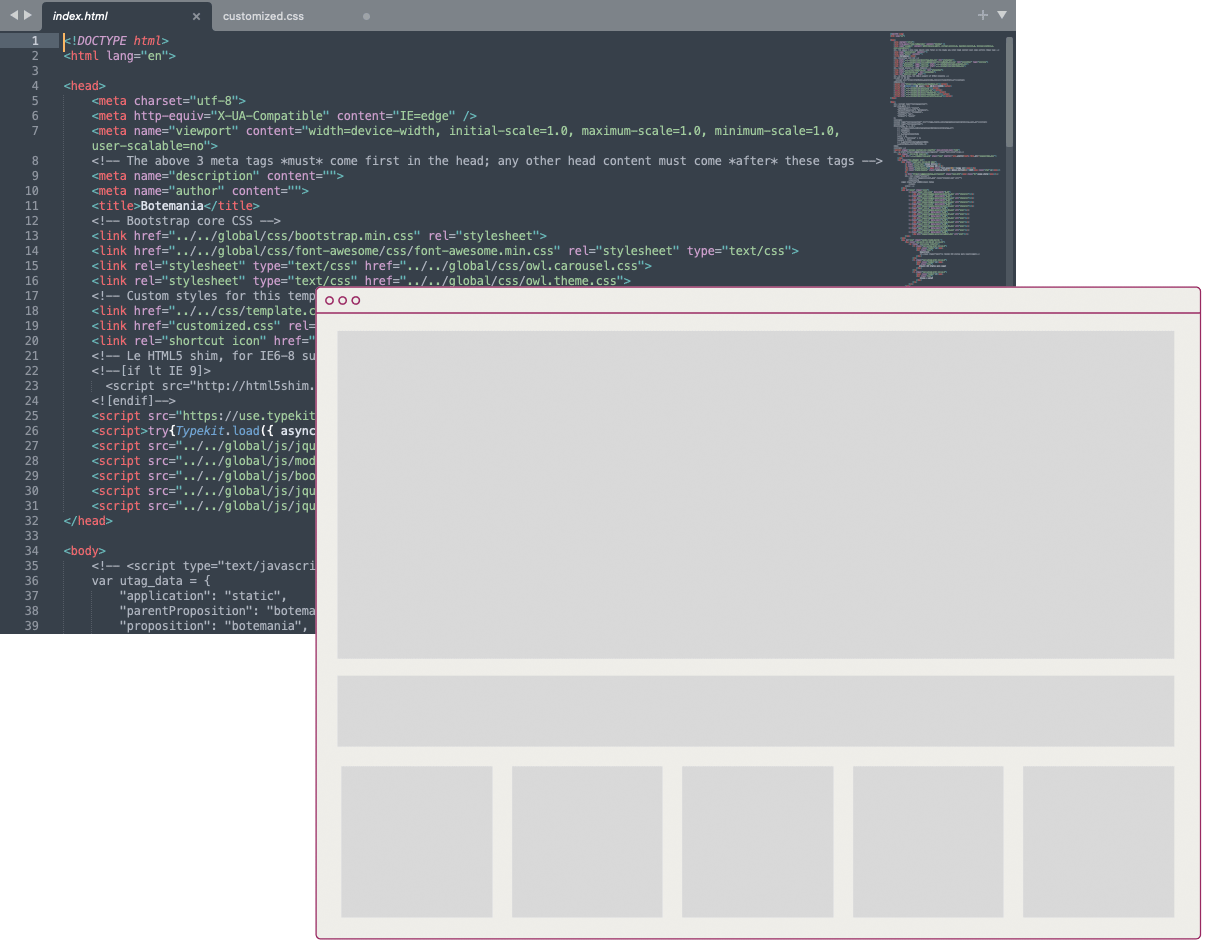Click the closing head tag
This screenshot has height=943, width=1206.
88,521
